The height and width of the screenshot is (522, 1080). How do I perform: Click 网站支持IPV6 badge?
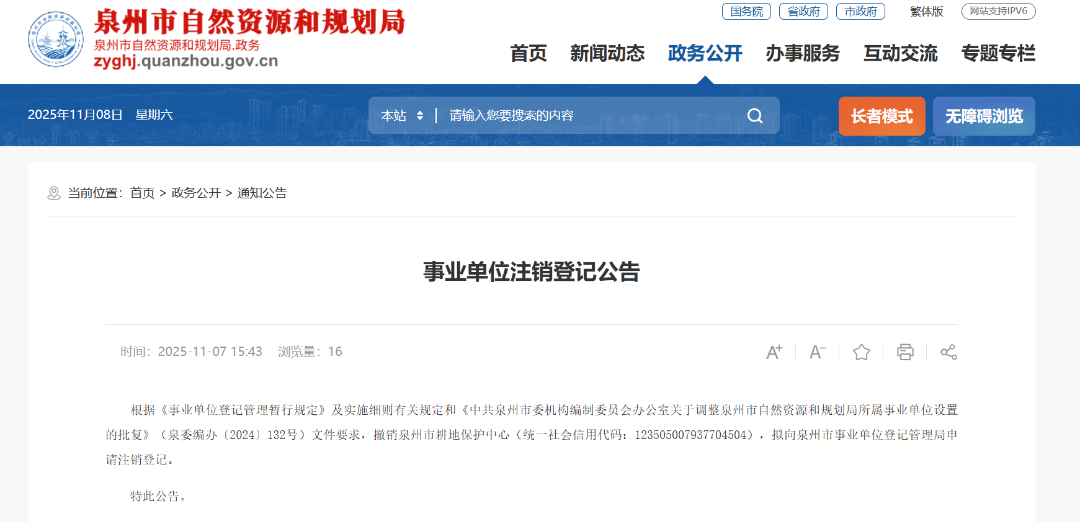998,12
